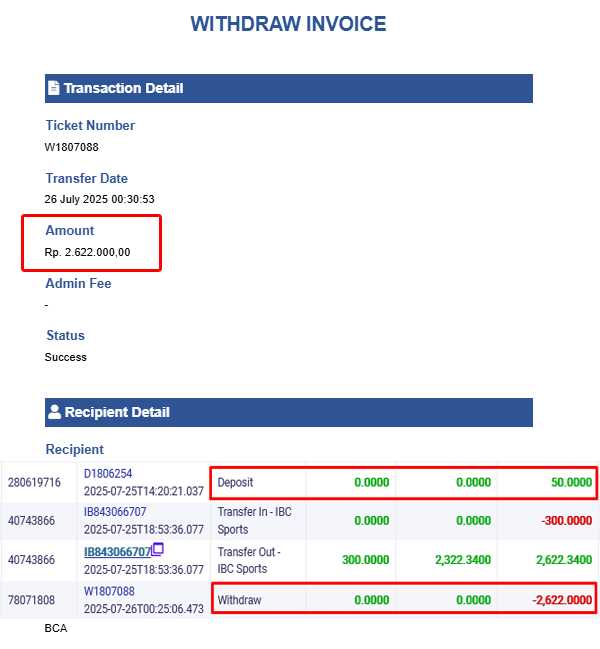Open deposit ticket link D1806254
The image size is (600, 649).
click(x=108, y=474)
